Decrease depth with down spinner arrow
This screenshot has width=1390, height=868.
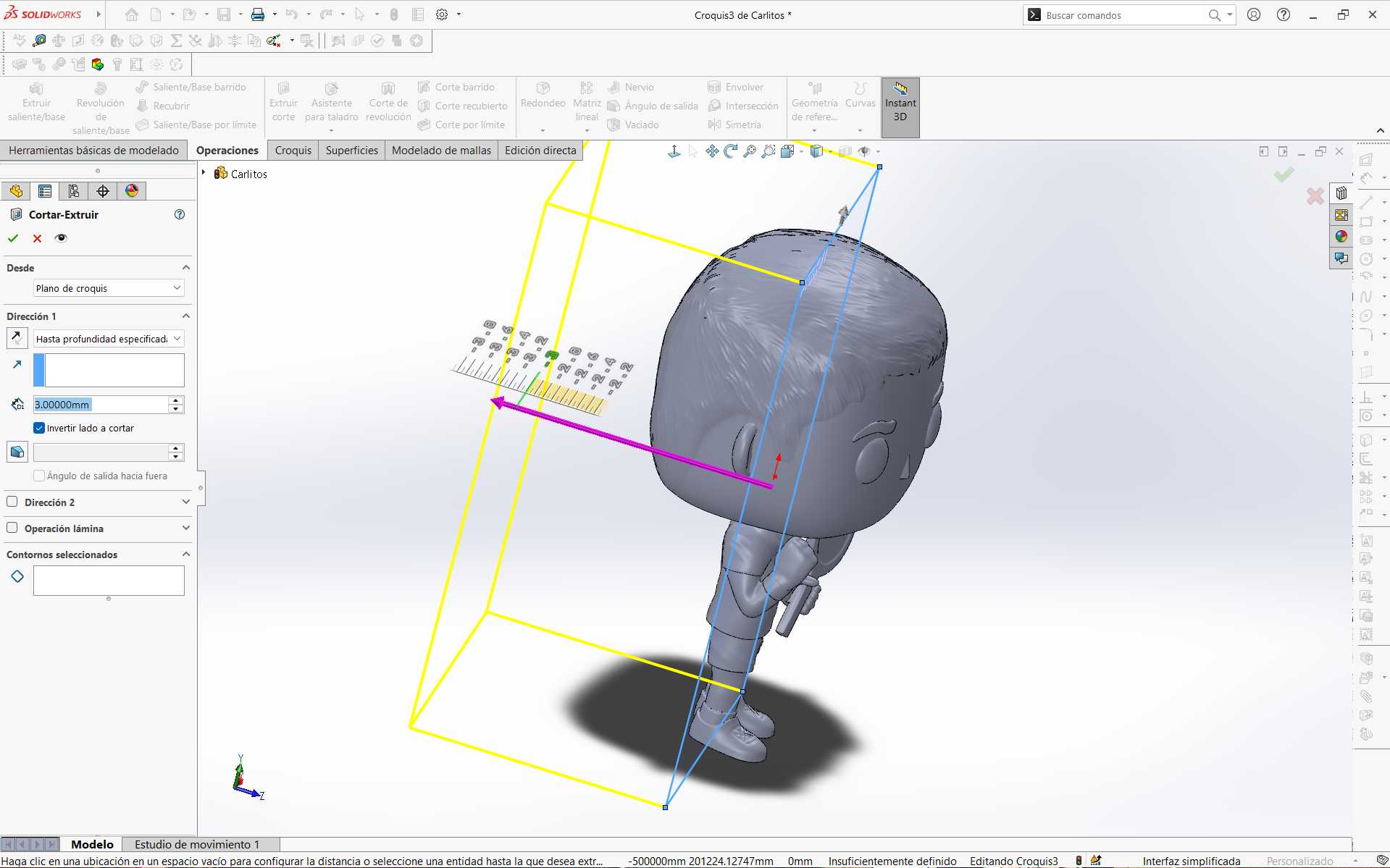(176, 409)
